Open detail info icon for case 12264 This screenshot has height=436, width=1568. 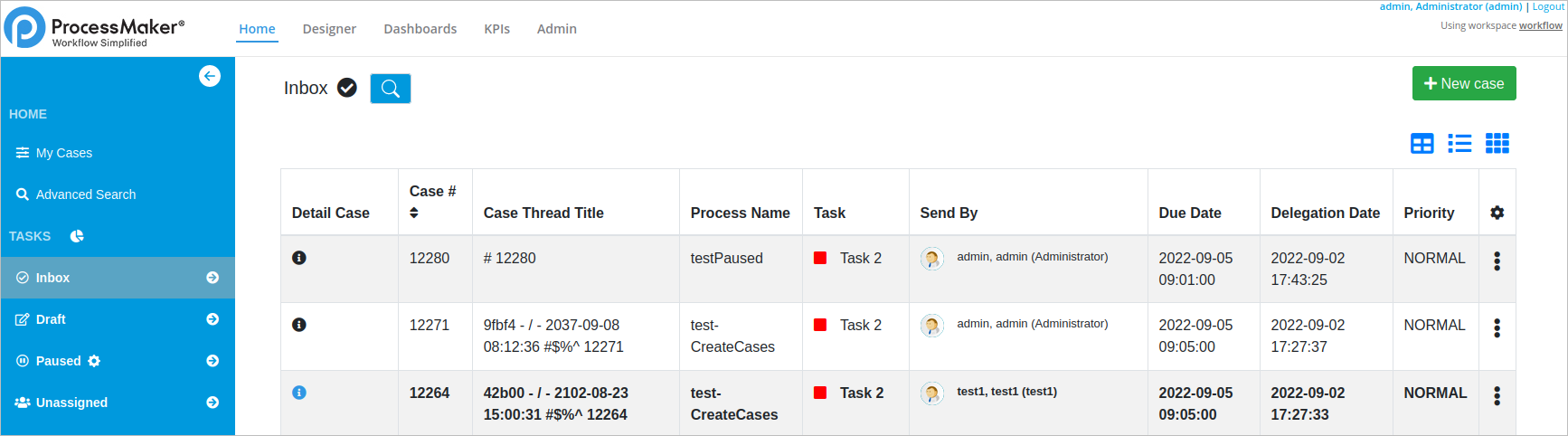coord(299,393)
